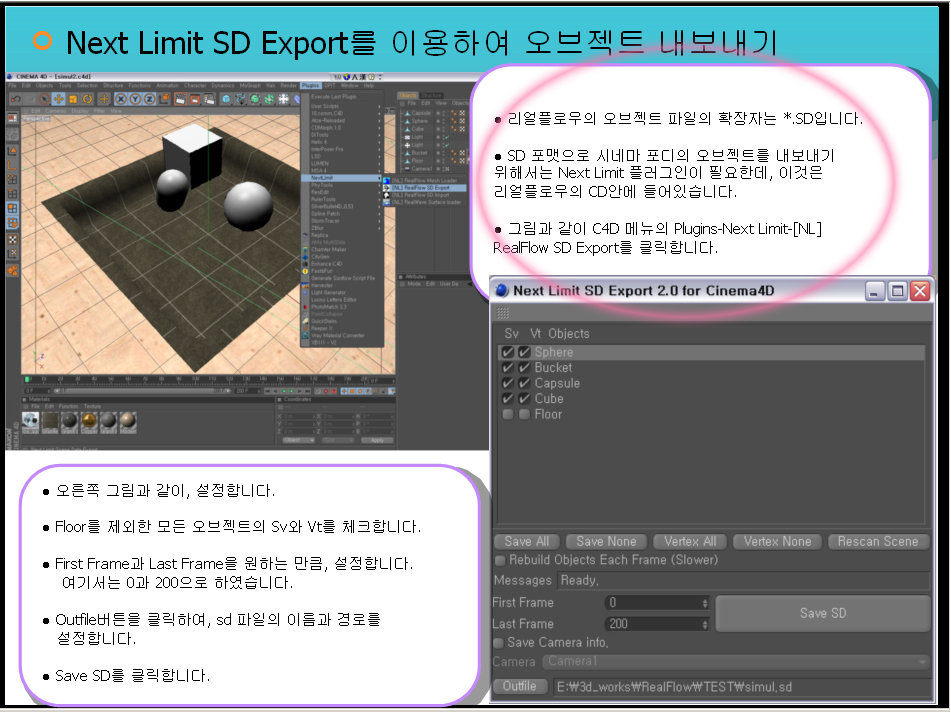Screen dimensions: 951x712
Task: Click the green NURBS generator icon
Action: (255, 99)
